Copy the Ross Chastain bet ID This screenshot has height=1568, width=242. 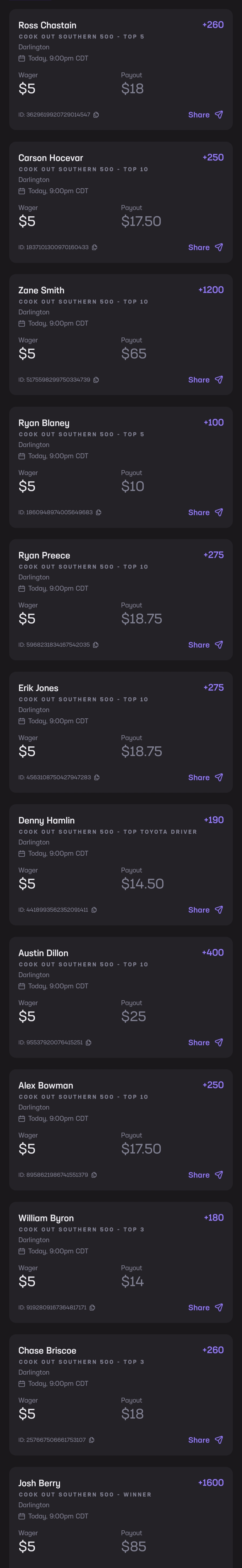tap(96, 114)
